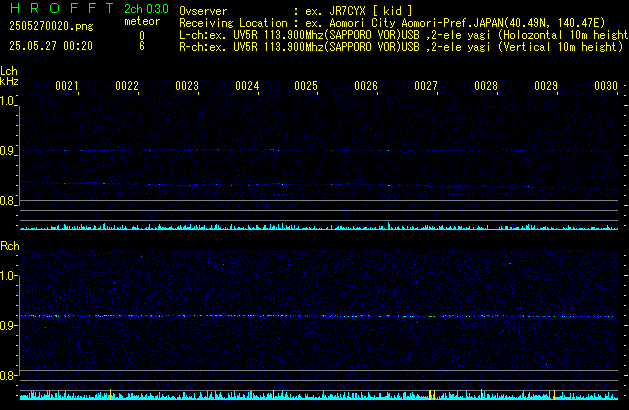Click the Lch cyan signal level graph

(x=319, y=227)
